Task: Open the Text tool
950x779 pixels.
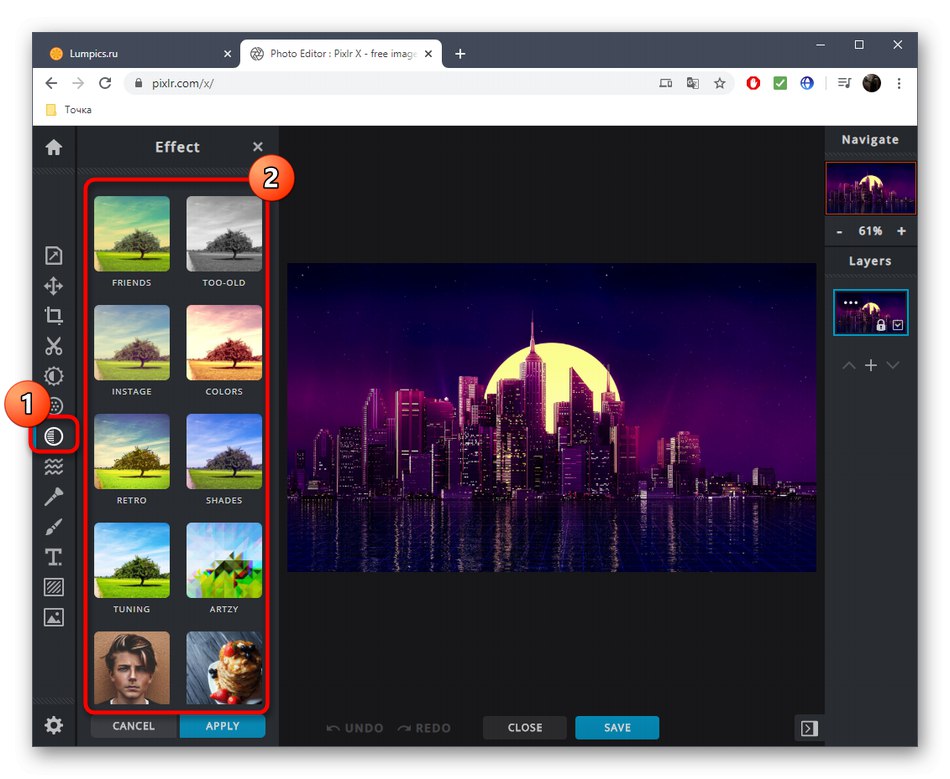Action: point(54,556)
